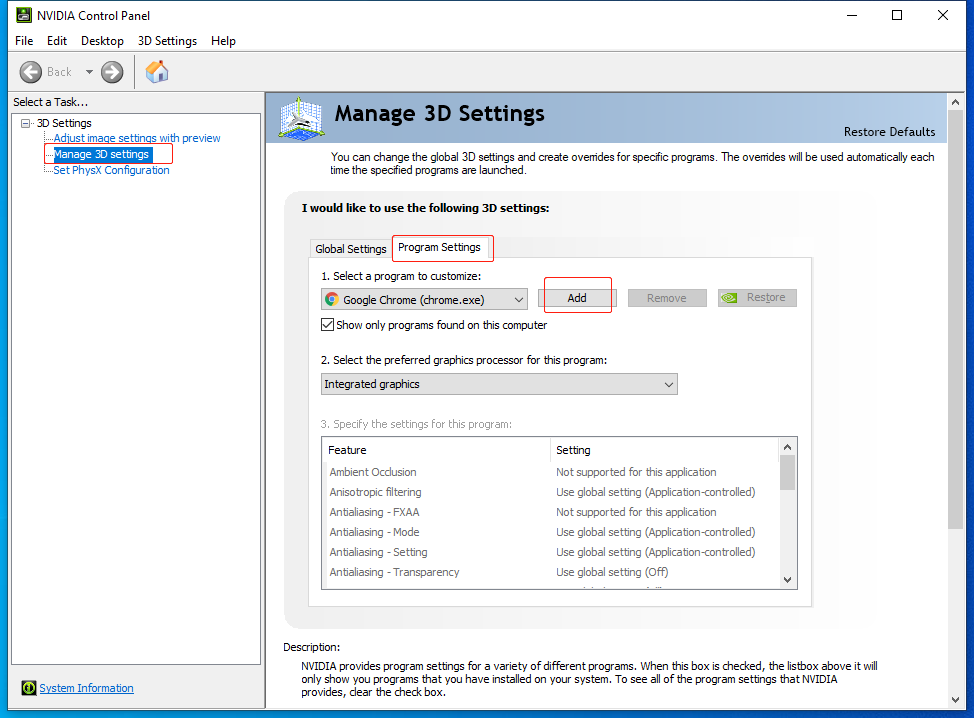
Task: Click the Home icon in toolbar
Action: click(157, 71)
